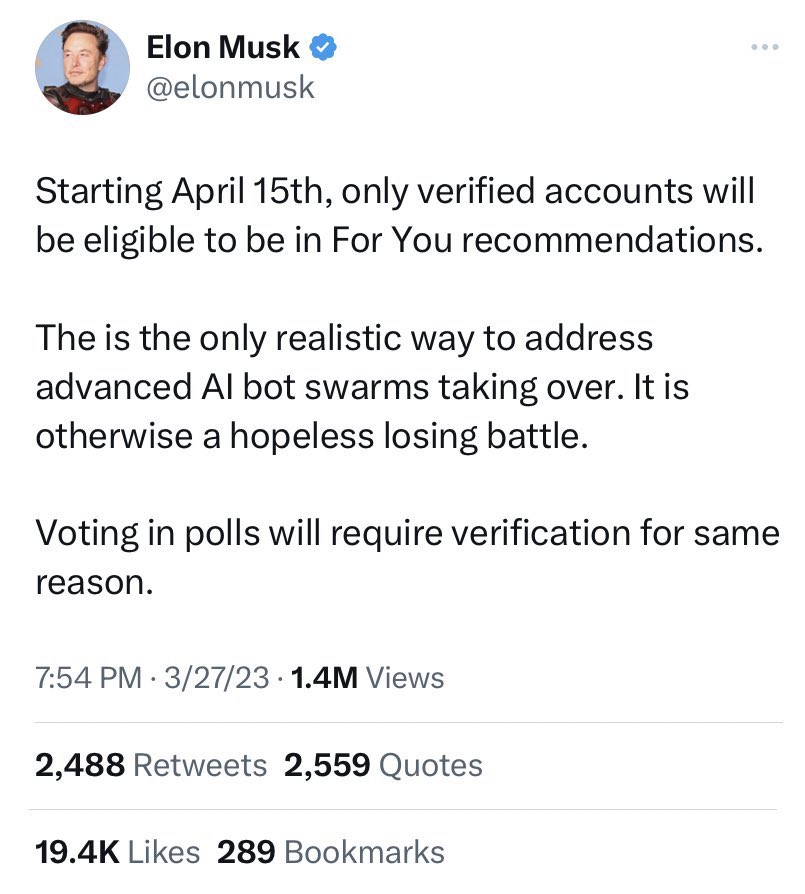
Task: Click the 1.4M Views counter
Action: 367,678
